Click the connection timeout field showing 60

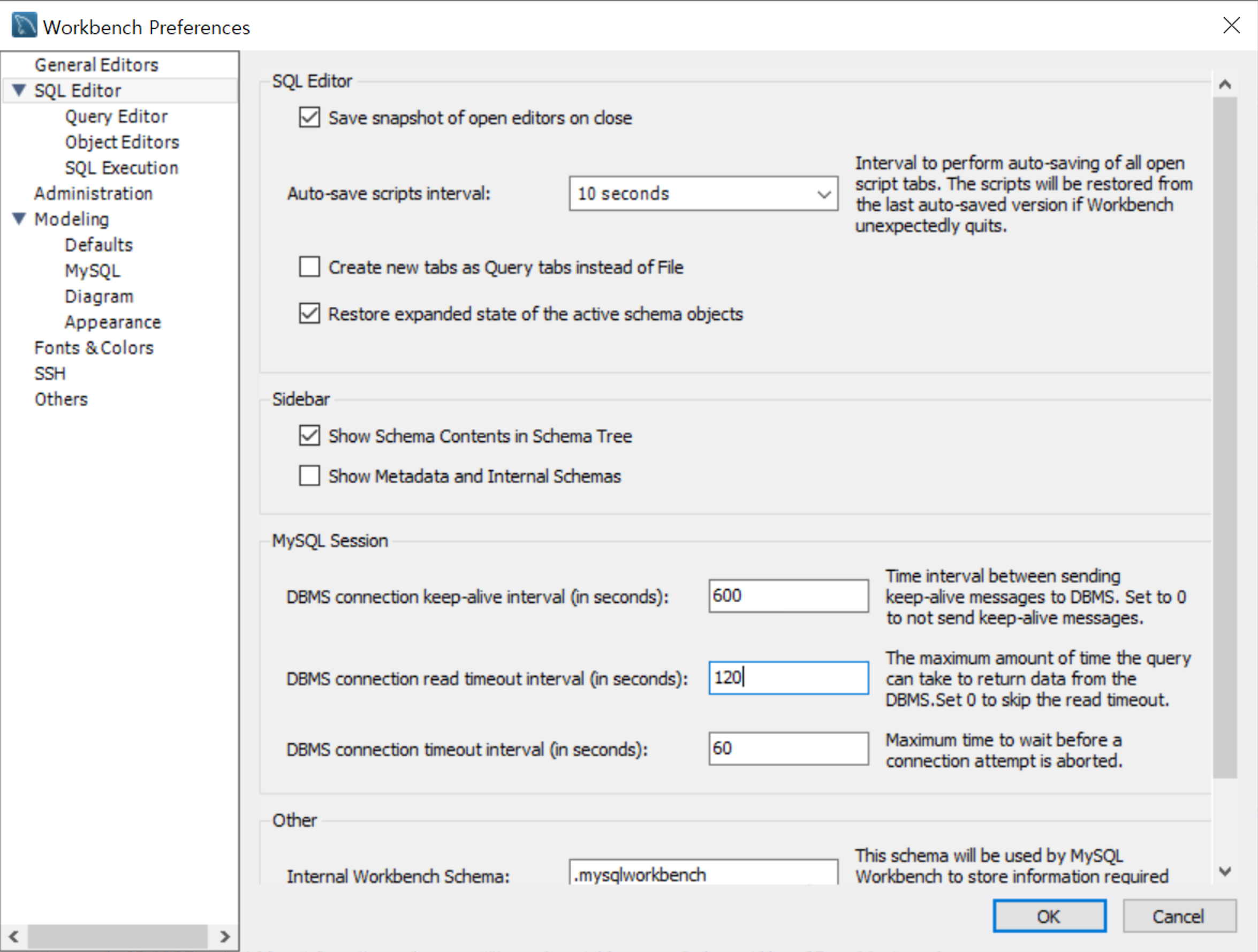[x=788, y=749]
